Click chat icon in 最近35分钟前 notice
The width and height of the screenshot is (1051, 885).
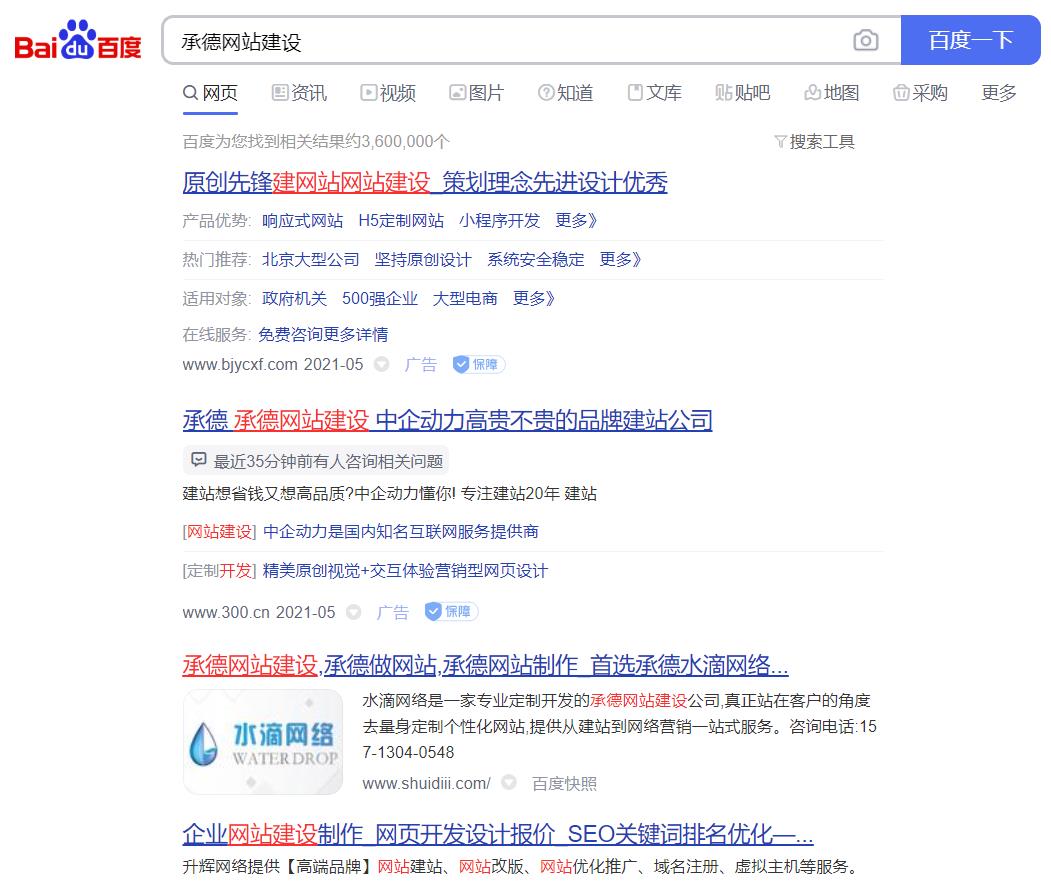pyautogui.click(x=198, y=460)
